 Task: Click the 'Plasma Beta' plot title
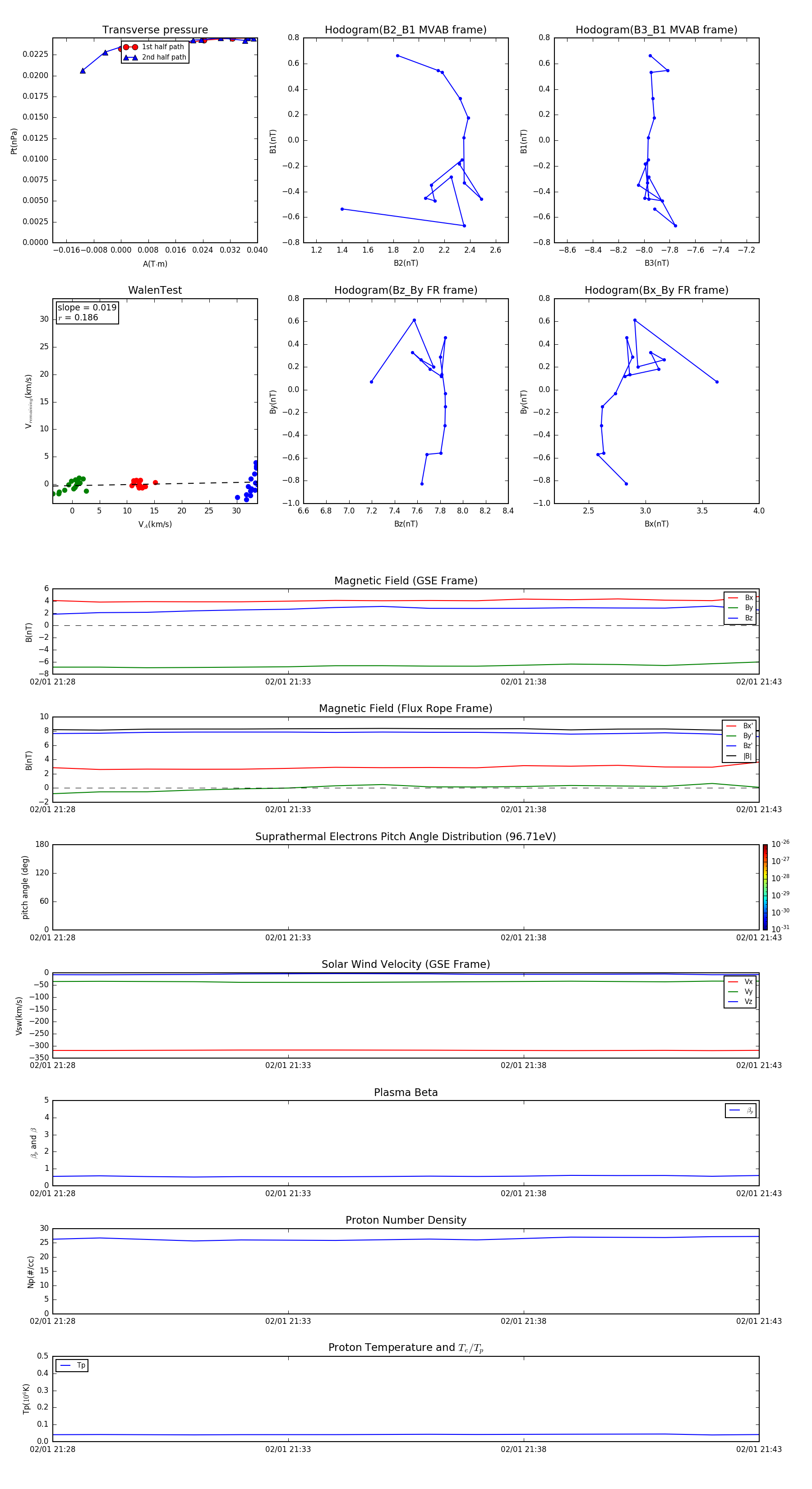406,1092
